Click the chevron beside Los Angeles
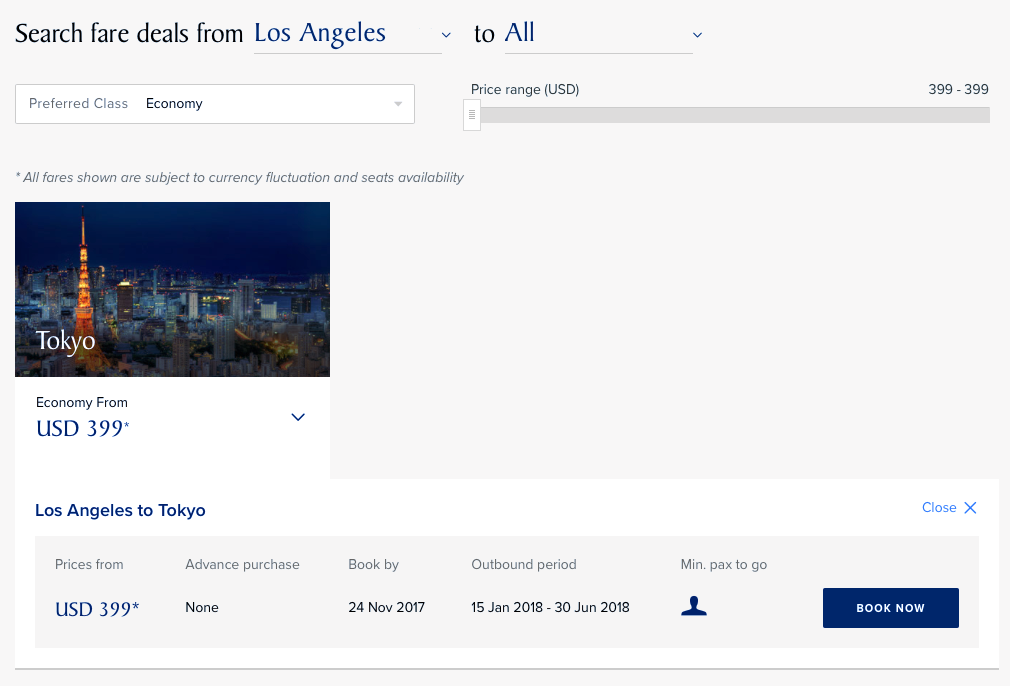 pyautogui.click(x=446, y=35)
